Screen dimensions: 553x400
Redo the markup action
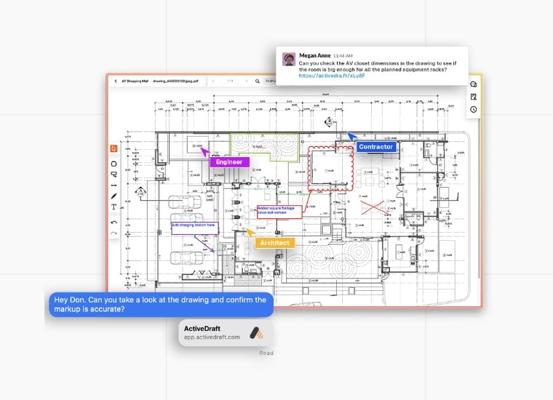pyautogui.click(x=114, y=233)
